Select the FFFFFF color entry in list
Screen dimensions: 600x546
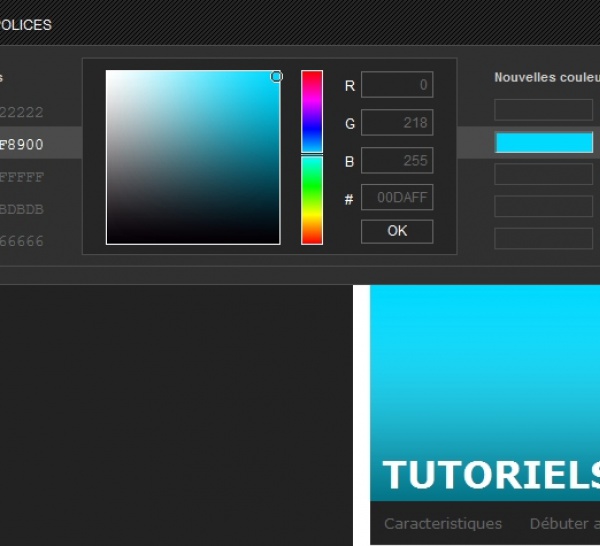tap(22, 177)
